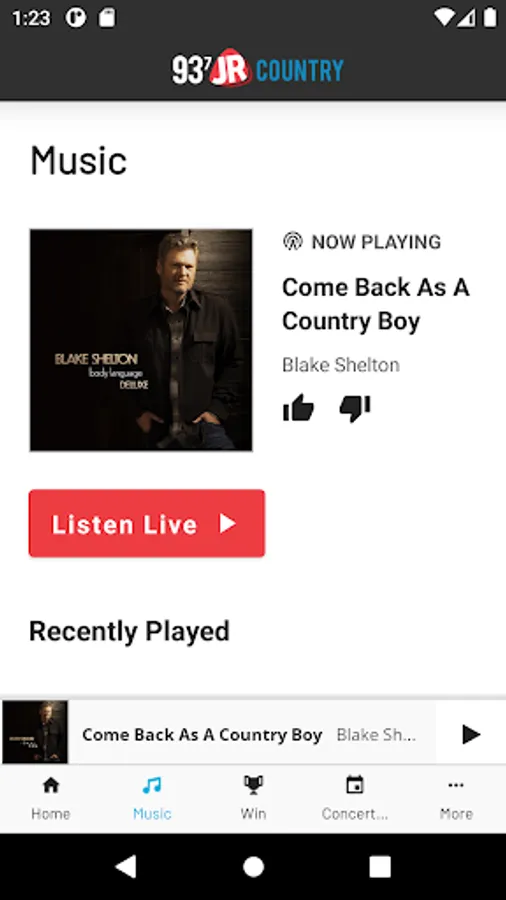This screenshot has width=506, height=900.
Task: Tap the mini player album thumbnail
Action: pos(35,732)
